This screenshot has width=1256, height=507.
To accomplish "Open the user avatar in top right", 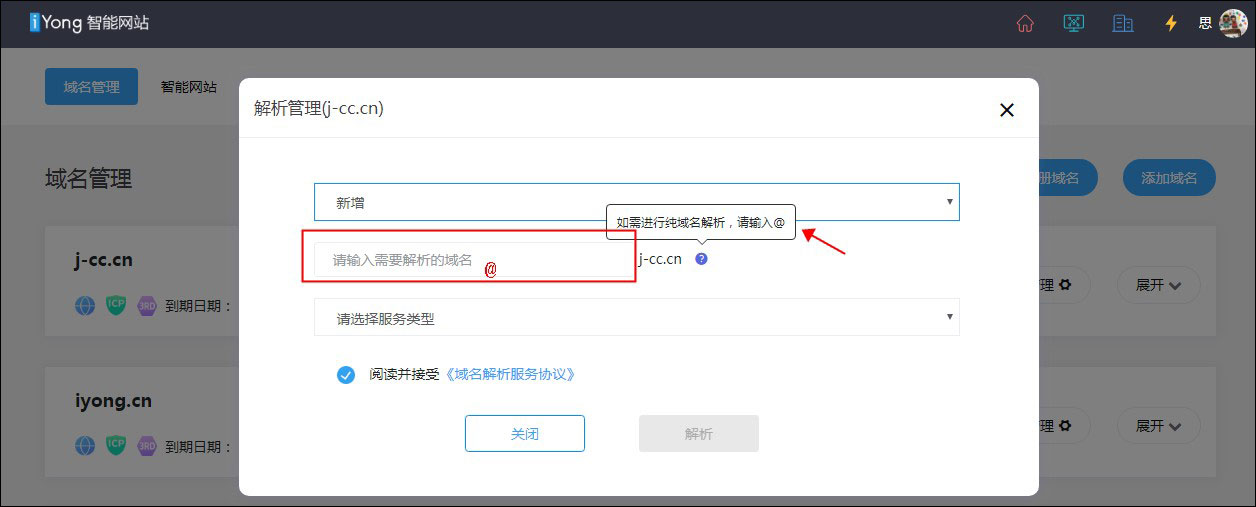I will (x=1233, y=23).
